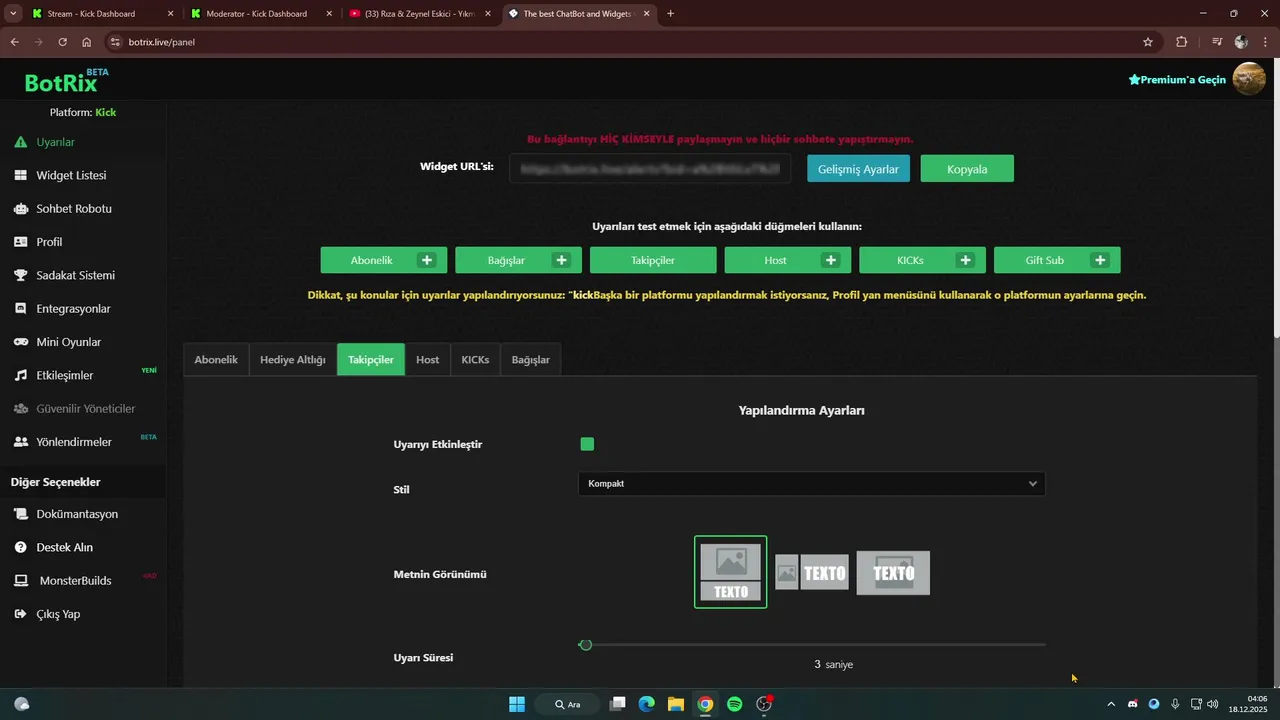Reload the page using the refresh icon
The image size is (1280, 720).
(62, 42)
